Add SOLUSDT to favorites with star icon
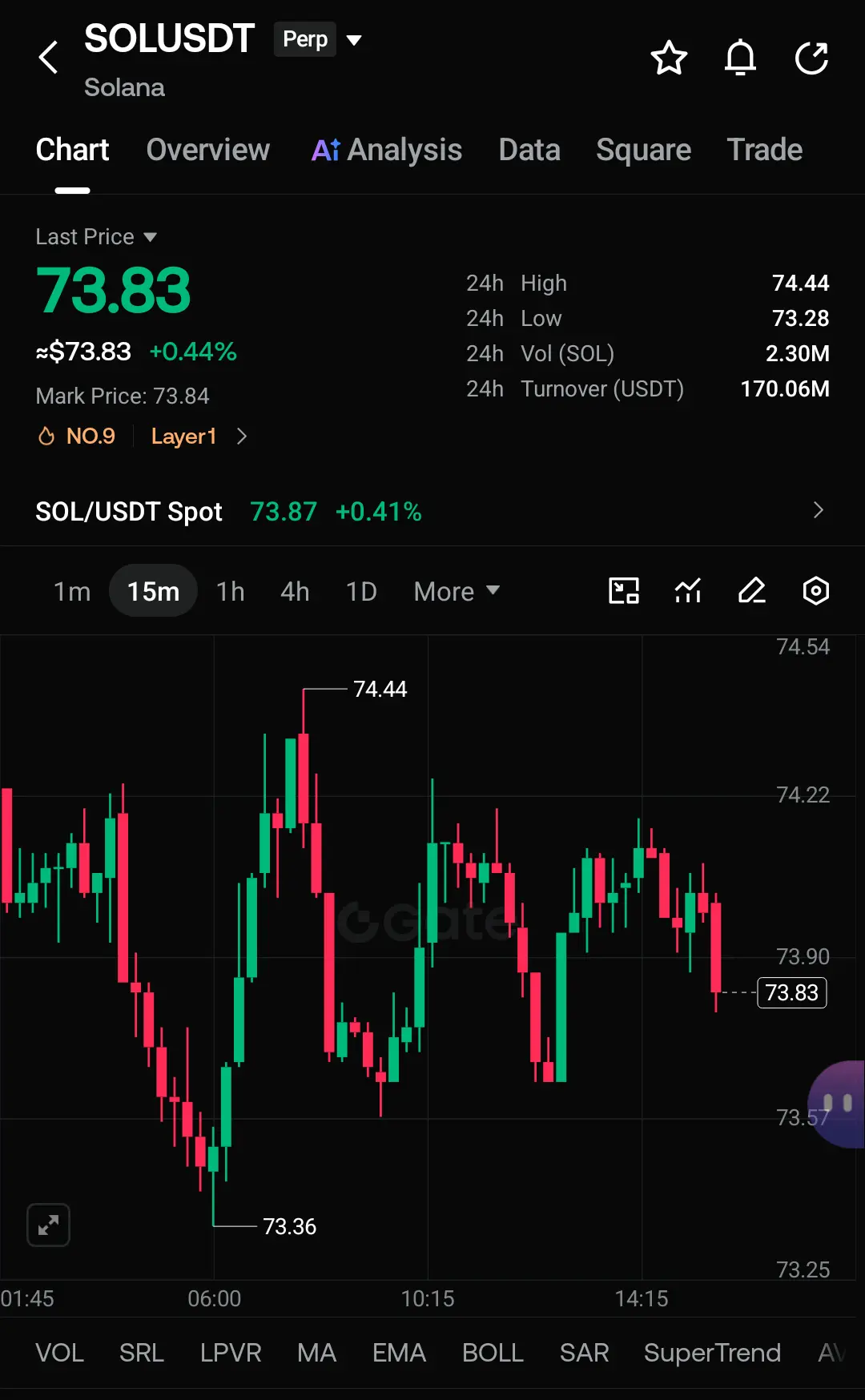Image resolution: width=865 pixels, height=1400 pixels. pyautogui.click(x=669, y=58)
